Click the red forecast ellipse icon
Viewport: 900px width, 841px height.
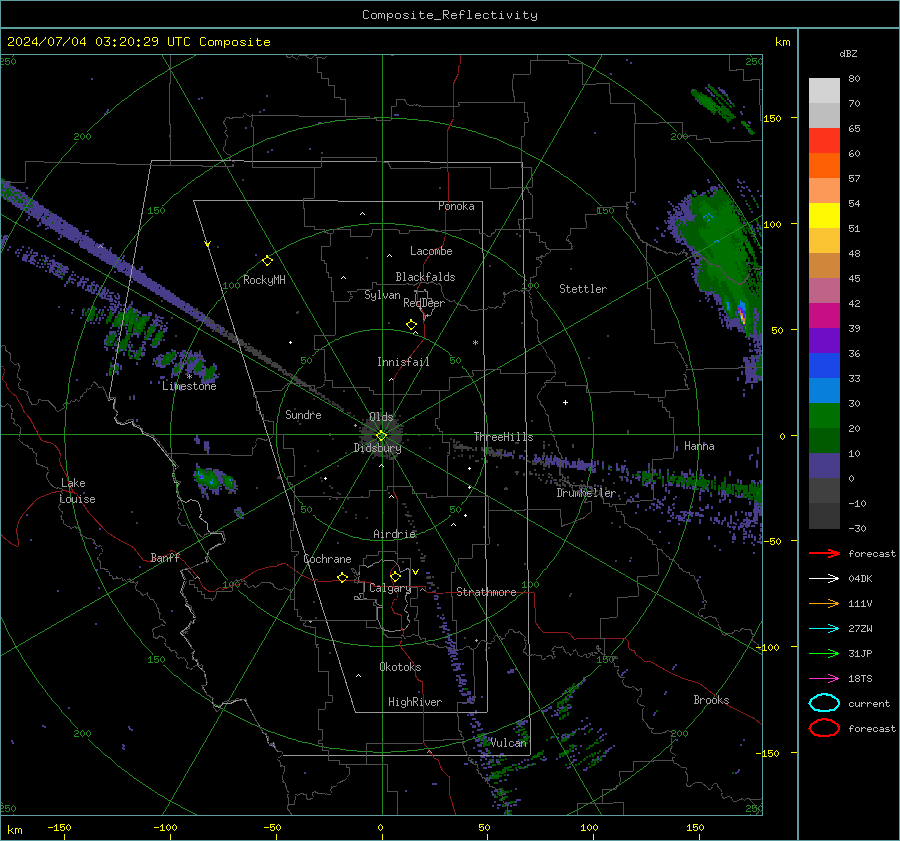pos(824,728)
